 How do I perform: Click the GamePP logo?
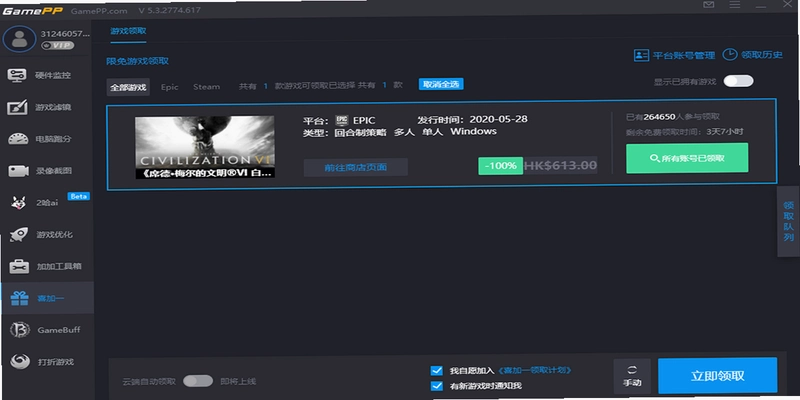pyautogui.click(x=33, y=10)
